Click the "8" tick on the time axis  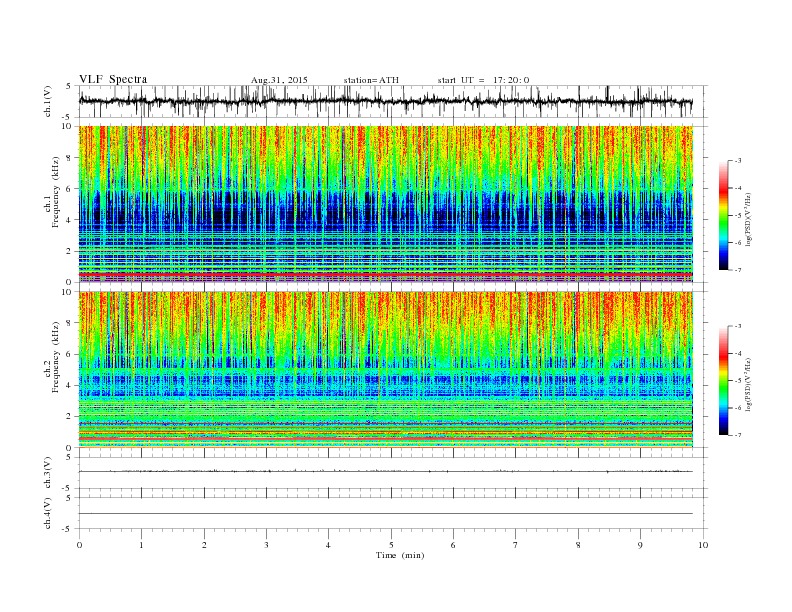(x=578, y=545)
